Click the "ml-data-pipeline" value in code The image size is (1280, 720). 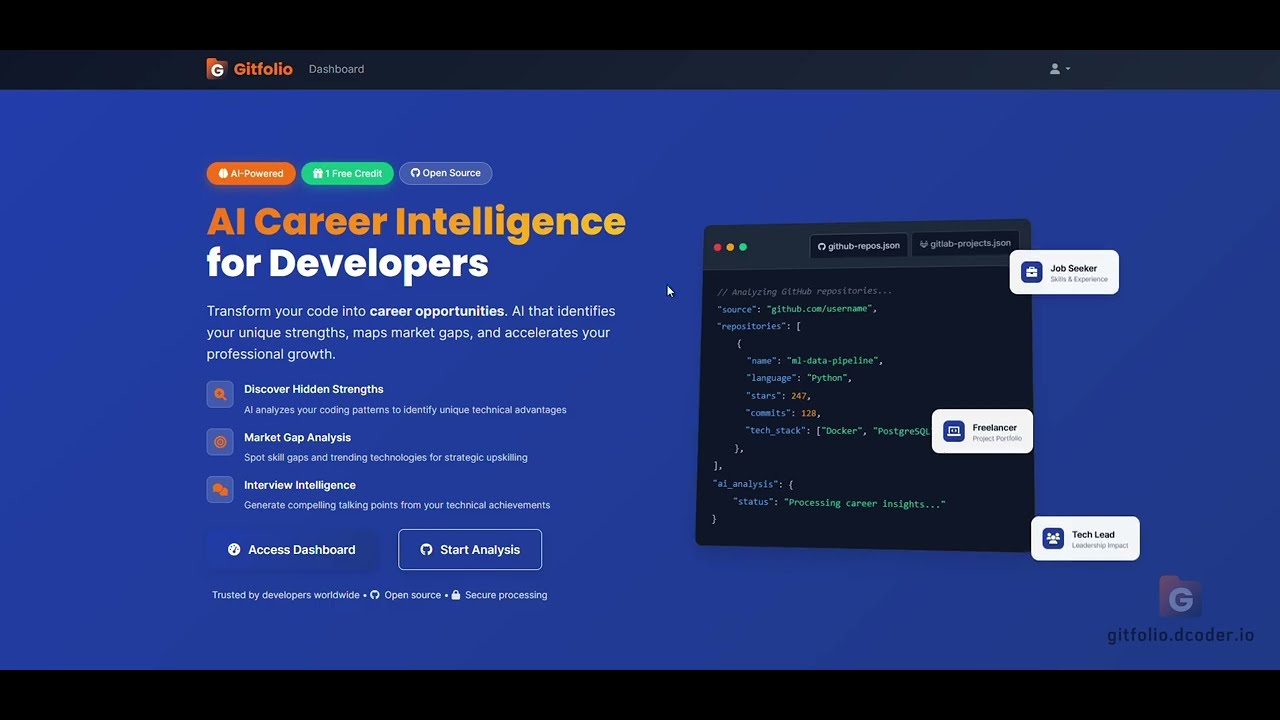(x=834, y=360)
